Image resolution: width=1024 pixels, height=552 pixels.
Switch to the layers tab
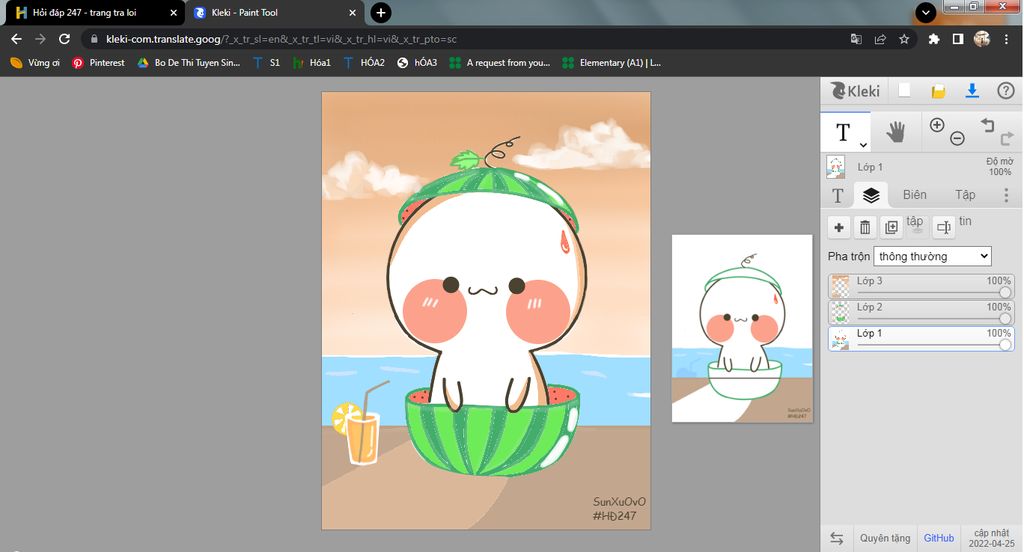[x=871, y=195]
